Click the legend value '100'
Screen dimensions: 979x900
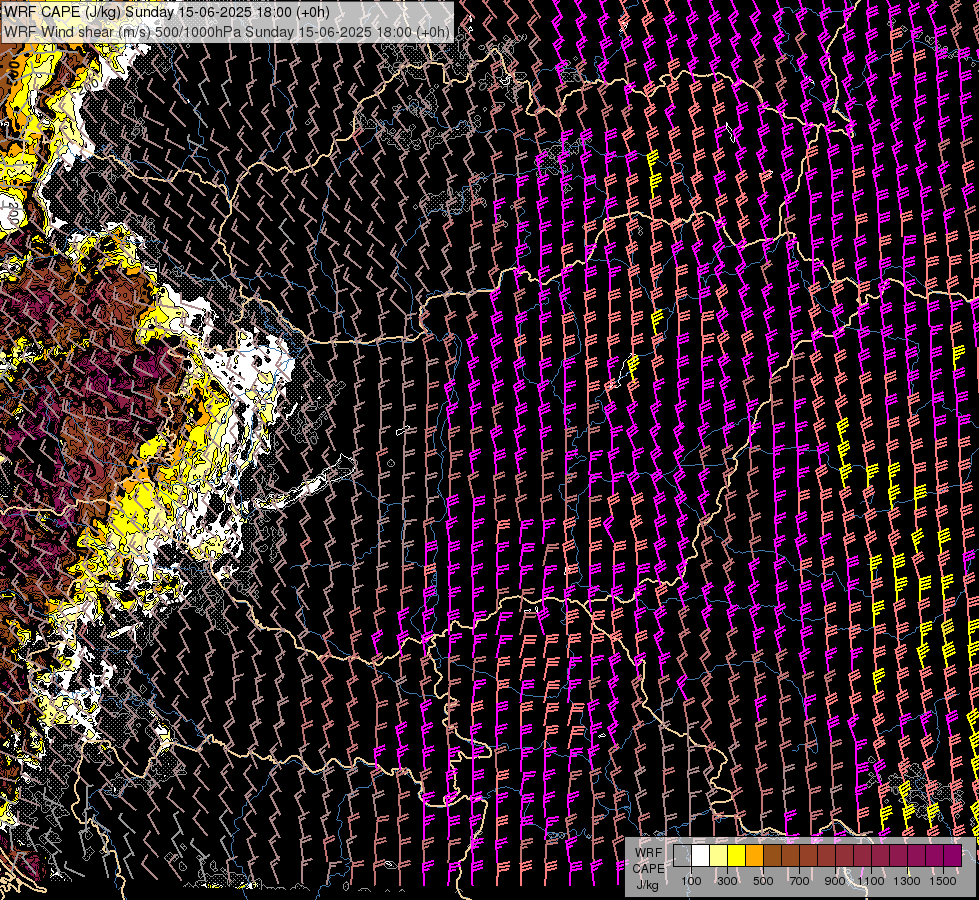pos(691,881)
